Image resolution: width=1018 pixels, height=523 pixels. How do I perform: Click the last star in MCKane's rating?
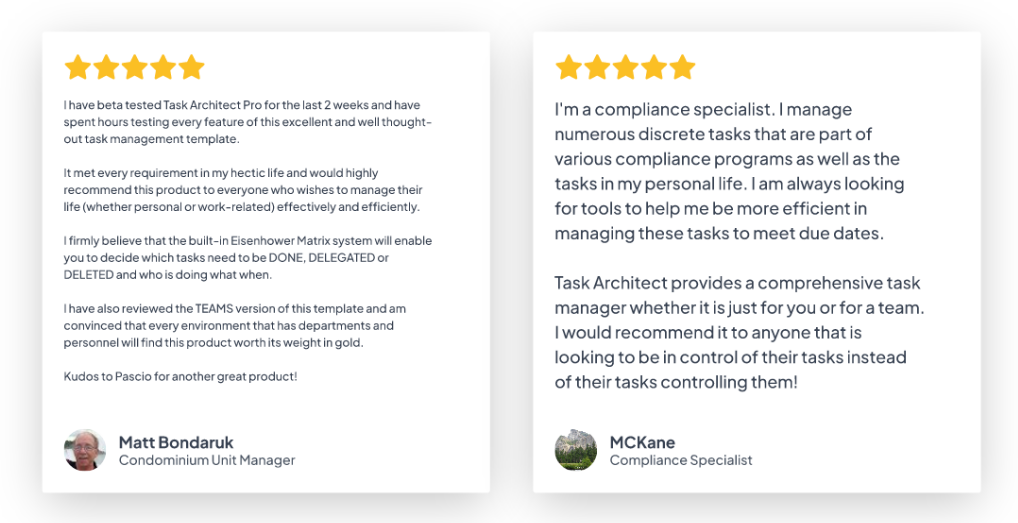[682, 67]
